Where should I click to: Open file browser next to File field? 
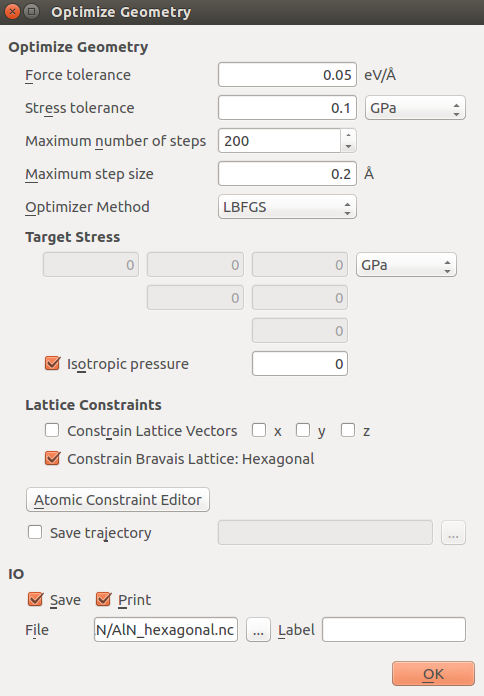(258, 629)
